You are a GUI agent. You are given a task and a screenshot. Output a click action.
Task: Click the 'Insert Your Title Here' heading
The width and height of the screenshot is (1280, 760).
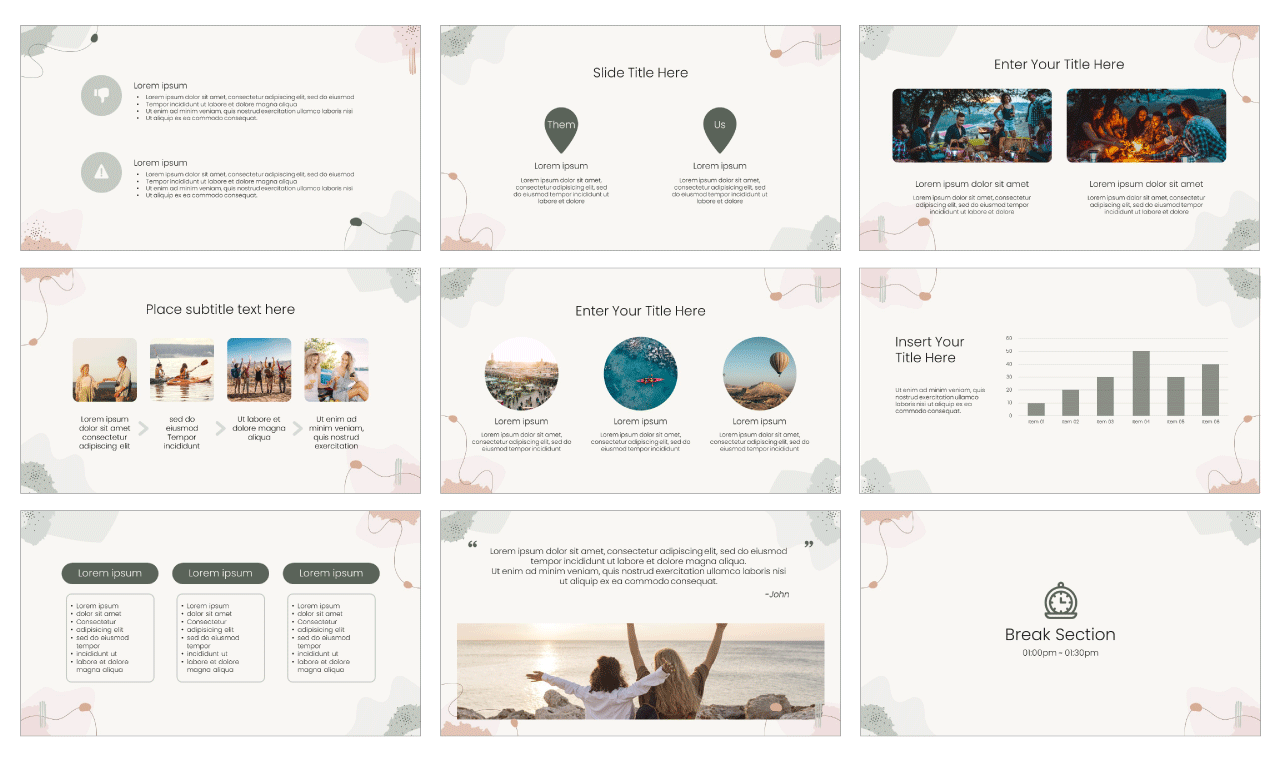pyautogui.click(x=930, y=350)
